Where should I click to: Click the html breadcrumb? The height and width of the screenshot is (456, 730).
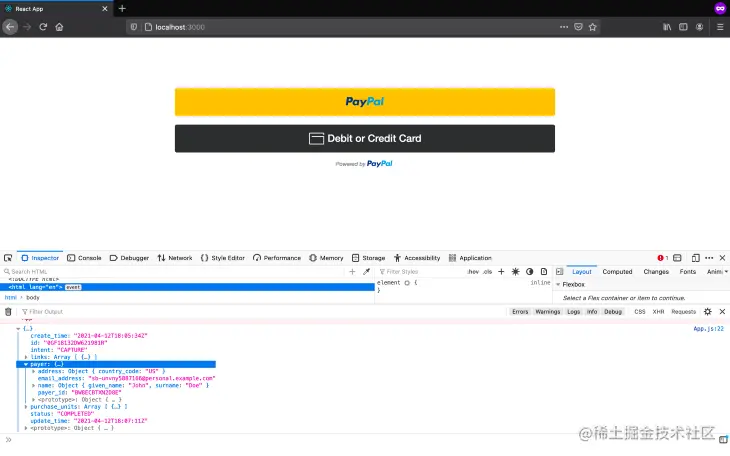tap(10, 298)
